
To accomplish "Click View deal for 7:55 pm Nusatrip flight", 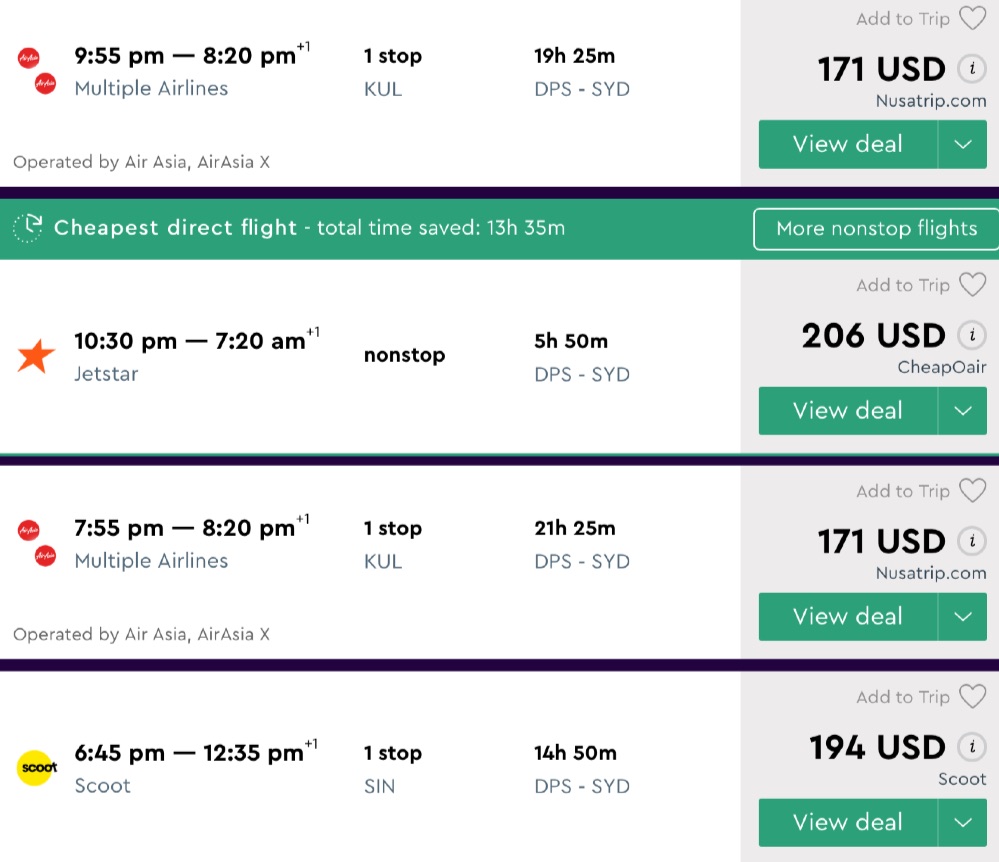I will click(x=847, y=617).
